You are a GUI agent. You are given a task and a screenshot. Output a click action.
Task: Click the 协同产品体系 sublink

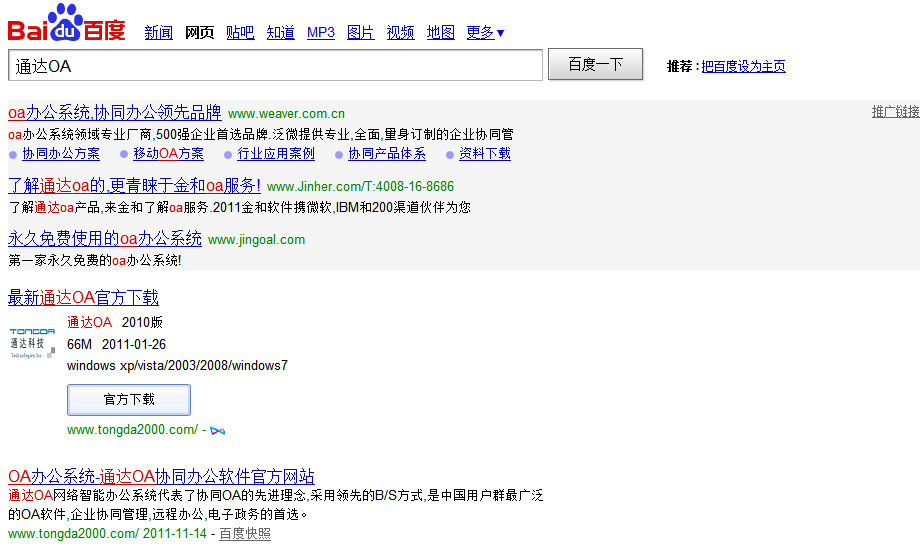[387, 154]
